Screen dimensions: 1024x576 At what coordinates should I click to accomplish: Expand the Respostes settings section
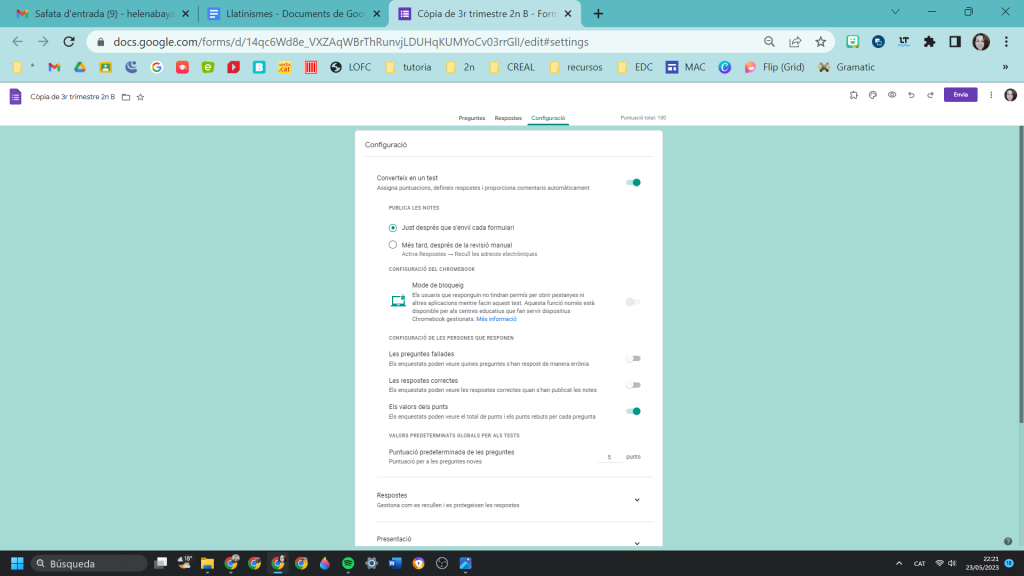pos(637,499)
